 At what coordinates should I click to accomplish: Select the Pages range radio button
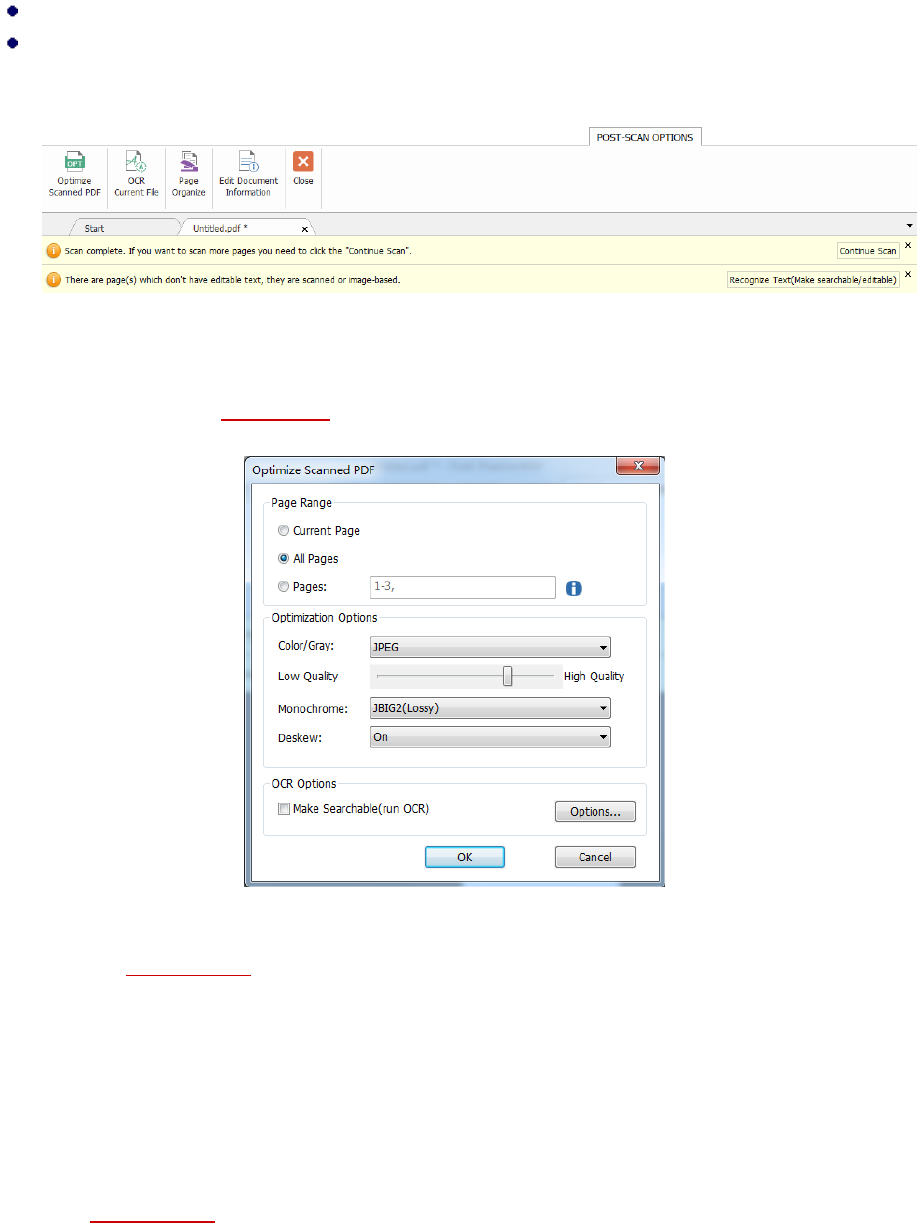284,587
